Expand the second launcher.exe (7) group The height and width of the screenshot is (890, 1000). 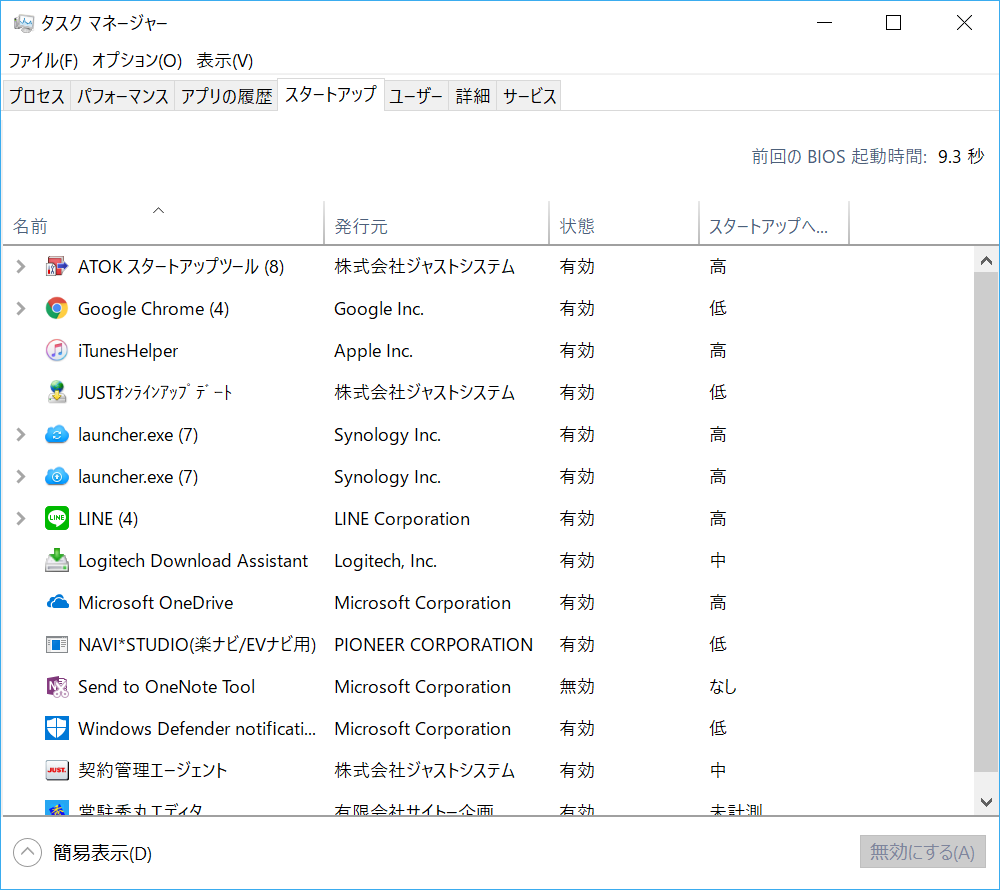21,477
